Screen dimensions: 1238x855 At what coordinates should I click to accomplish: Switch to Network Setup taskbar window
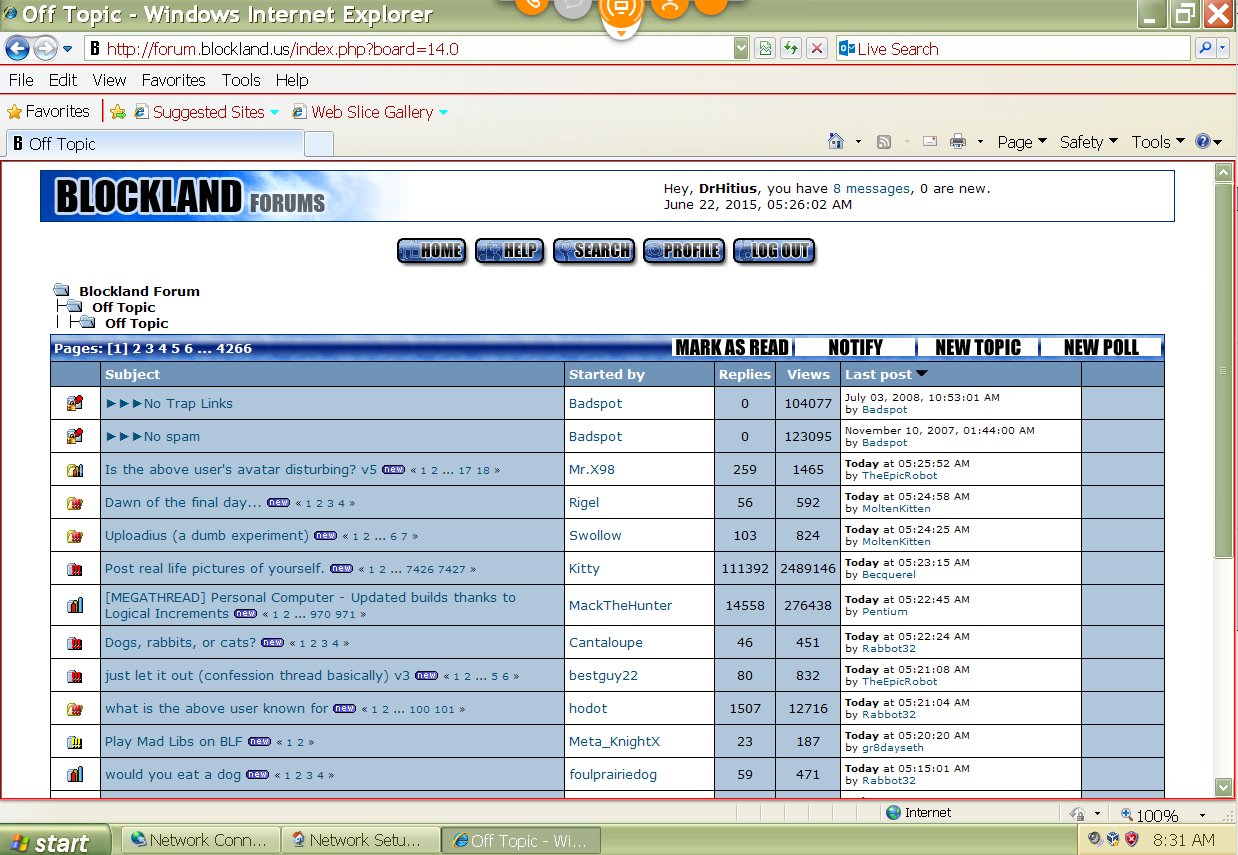362,840
